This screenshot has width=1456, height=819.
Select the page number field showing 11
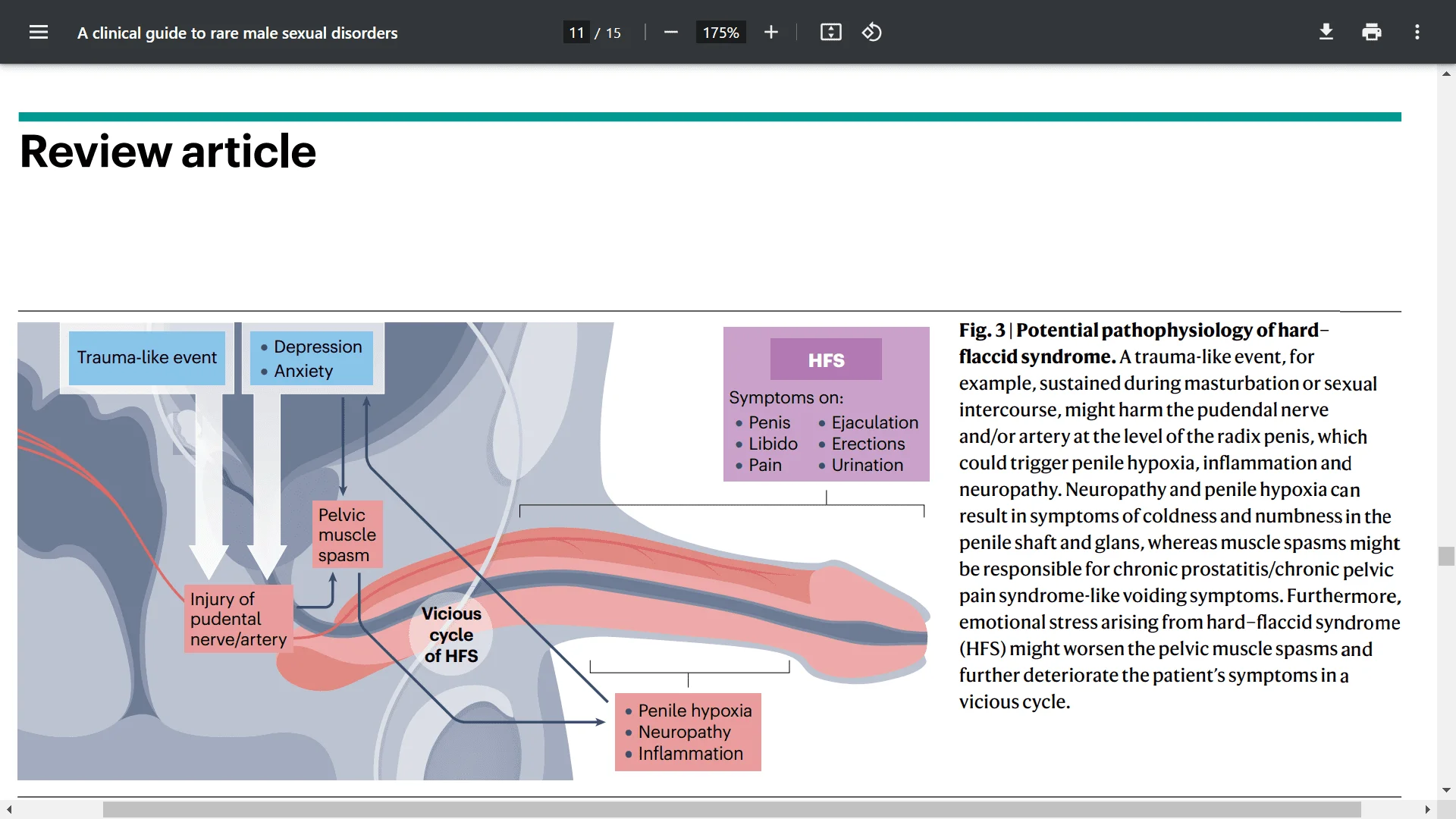[x=576, y=33]
